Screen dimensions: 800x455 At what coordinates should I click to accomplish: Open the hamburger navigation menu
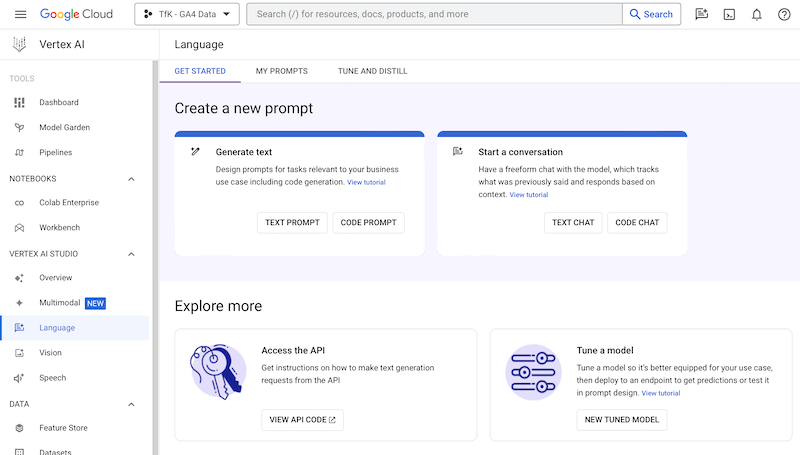[x=20, y=14]
